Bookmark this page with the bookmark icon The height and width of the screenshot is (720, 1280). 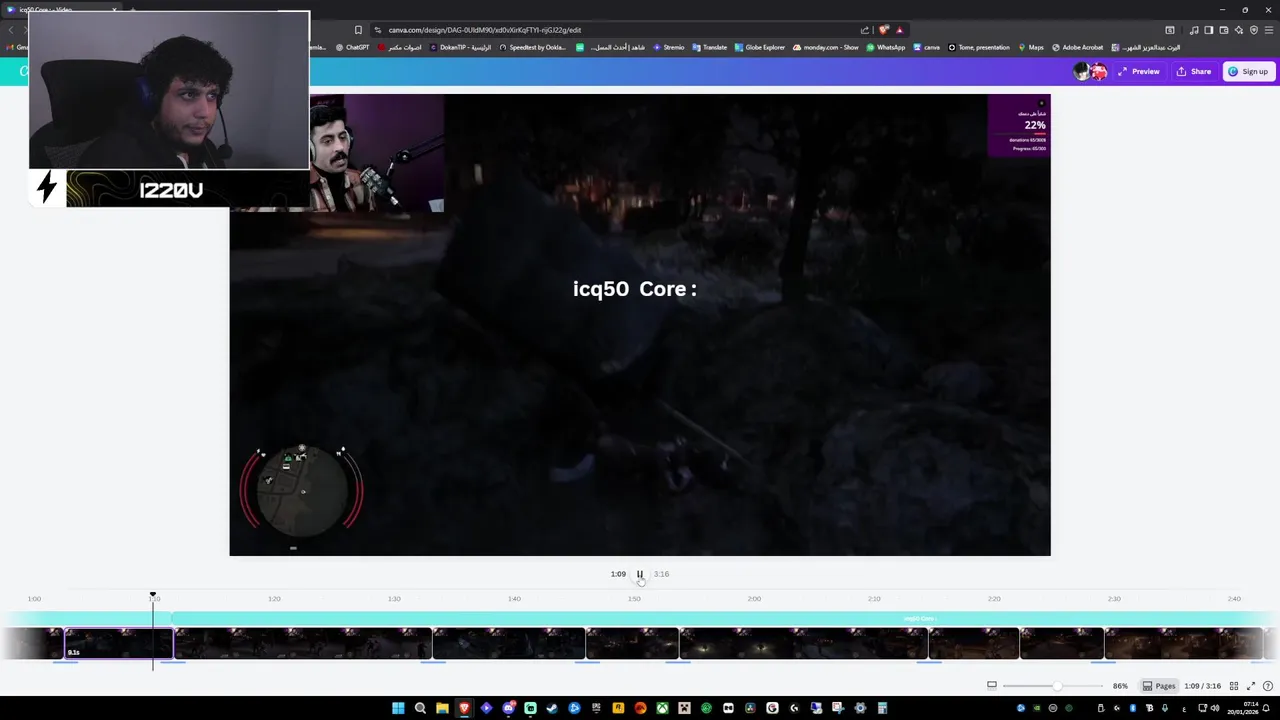coord(358,30)
